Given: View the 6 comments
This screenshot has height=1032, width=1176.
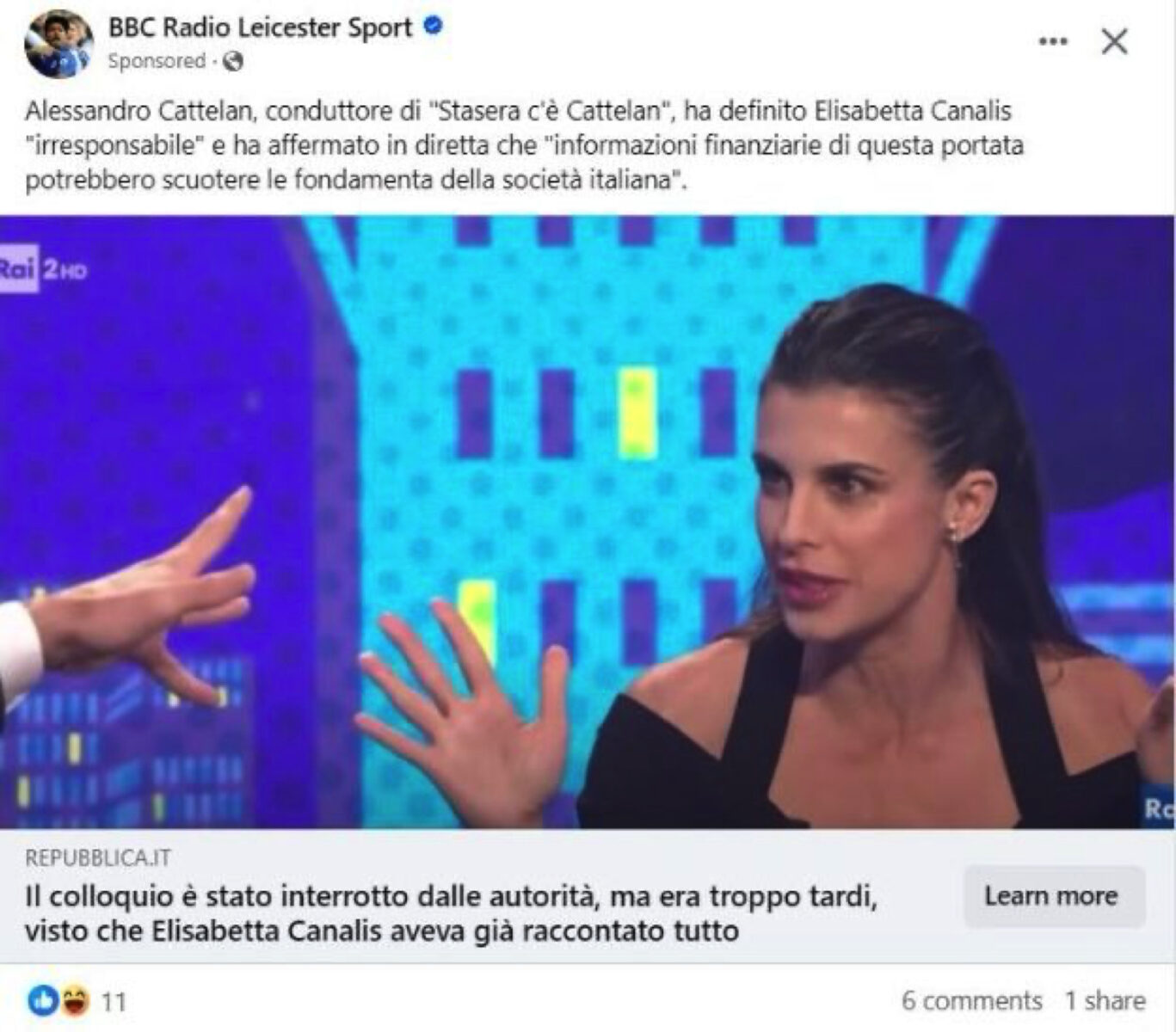Looking at the screenshot, I should pos(971,1001).
